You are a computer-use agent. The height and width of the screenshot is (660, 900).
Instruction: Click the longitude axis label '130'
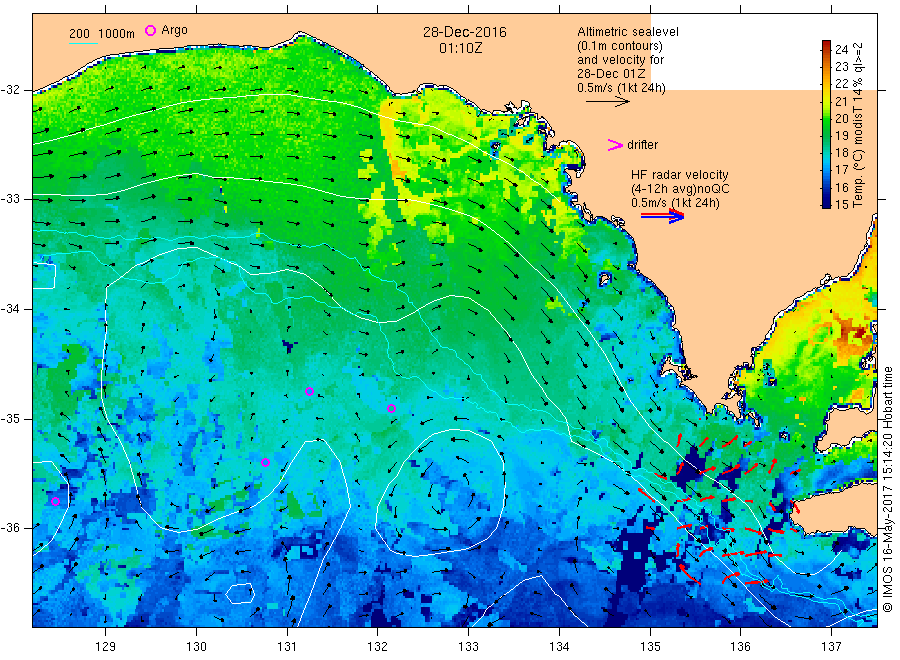click(x=196, y=647)
